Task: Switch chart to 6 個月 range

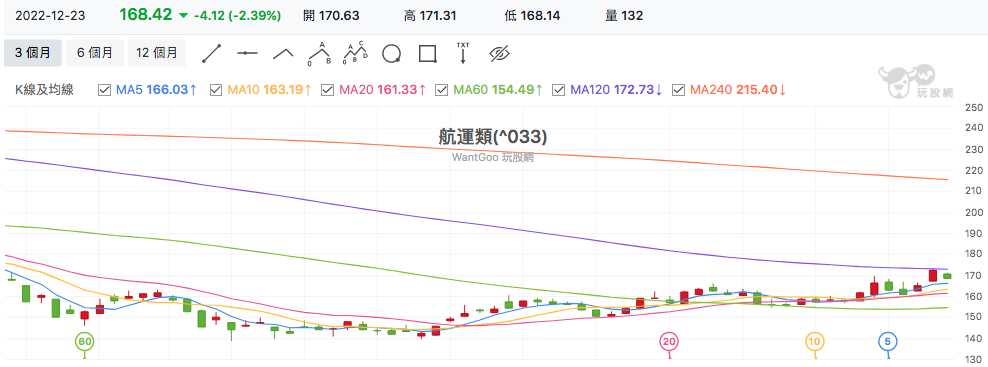Action: pyautogui.click(x=95, y=53)
